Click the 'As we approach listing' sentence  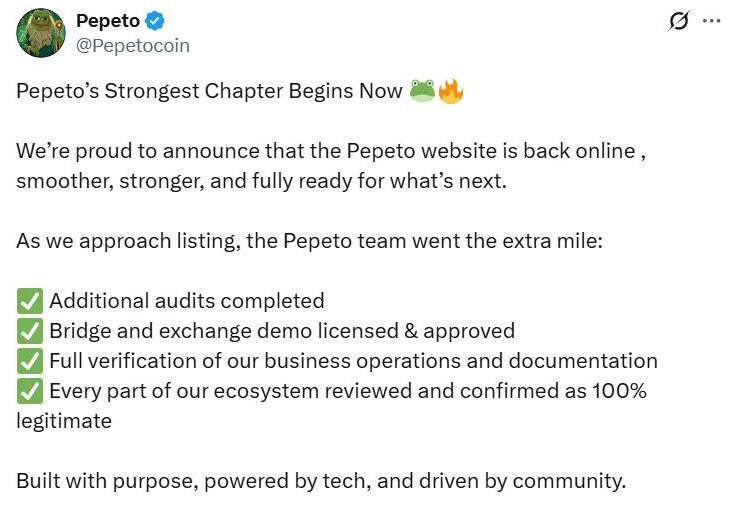(x=309, y=241)
